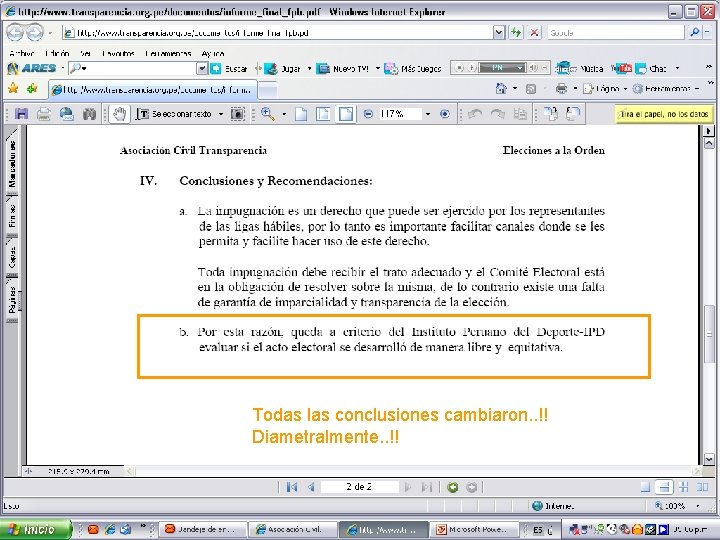
Task: Open the Favorites Center star
Action: [x=13, y=88]
